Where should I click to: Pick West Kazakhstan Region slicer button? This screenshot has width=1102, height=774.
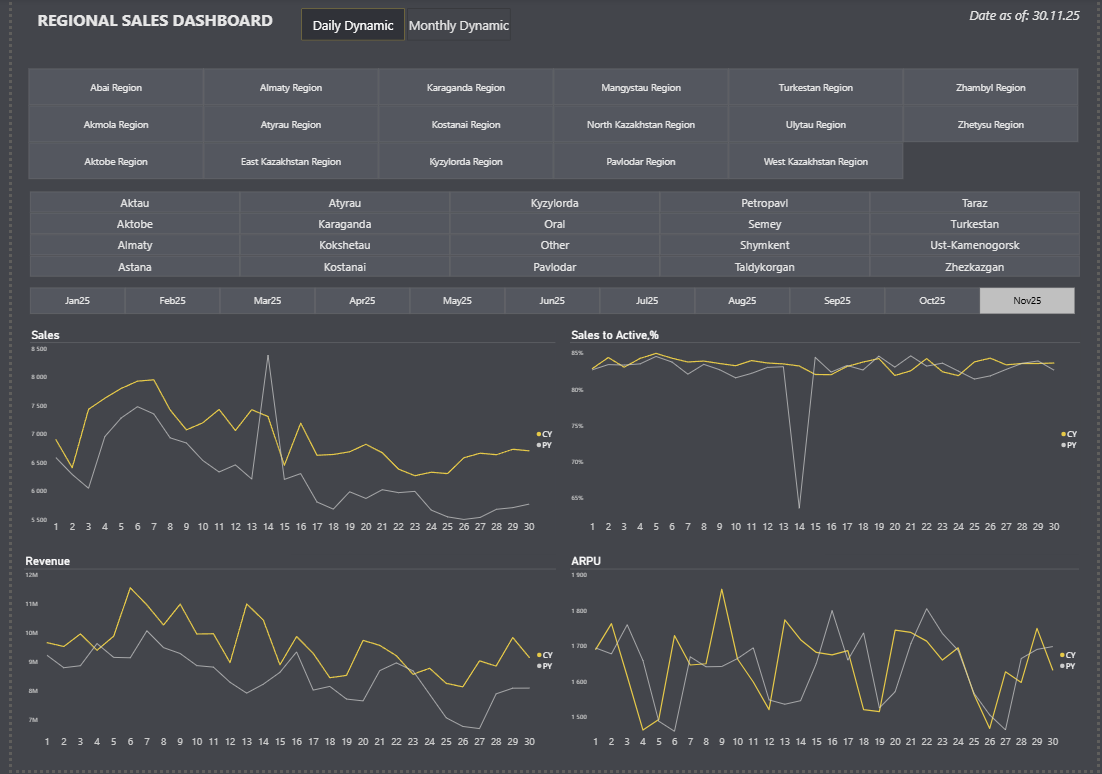click(x=816, y=162)
